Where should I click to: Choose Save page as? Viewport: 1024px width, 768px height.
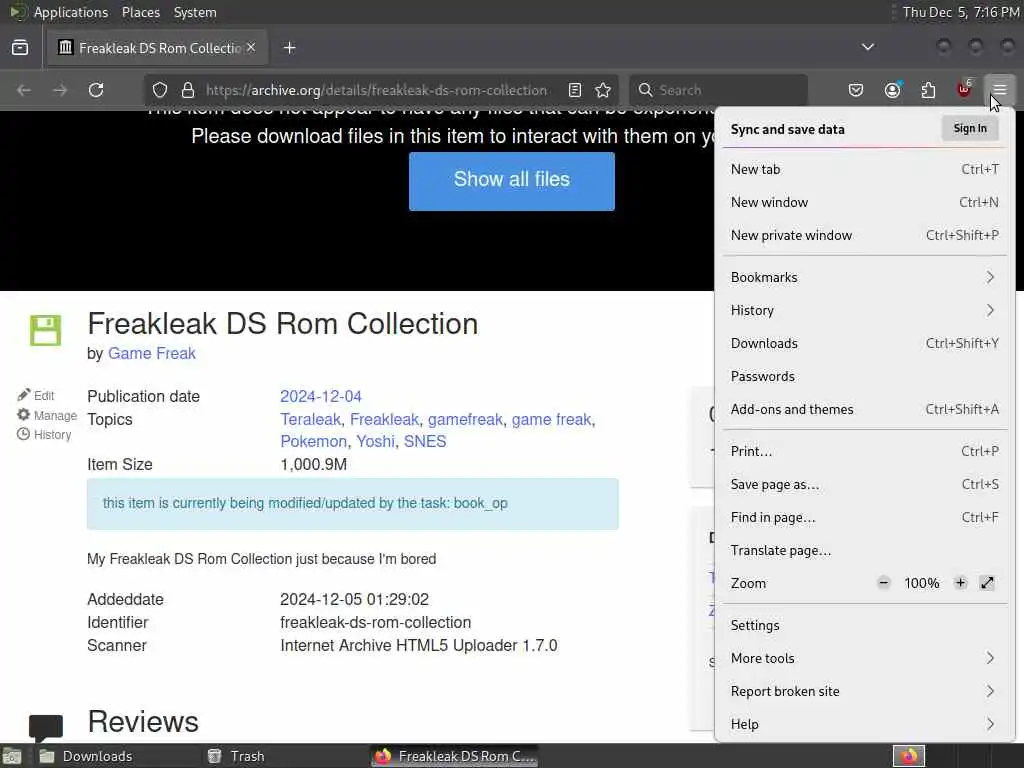pos(865,485)
